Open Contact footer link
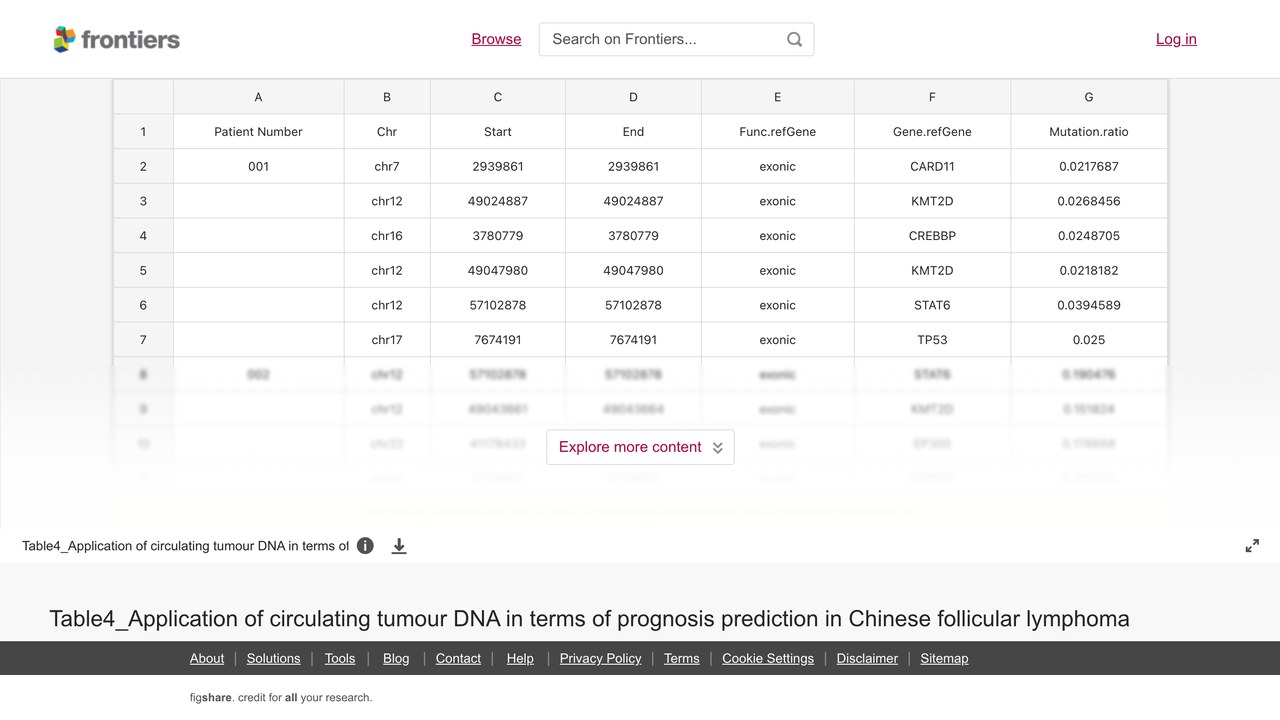The width and height of the screenshot is (1280, 720). pyautogui.click(x=458, y=658)
